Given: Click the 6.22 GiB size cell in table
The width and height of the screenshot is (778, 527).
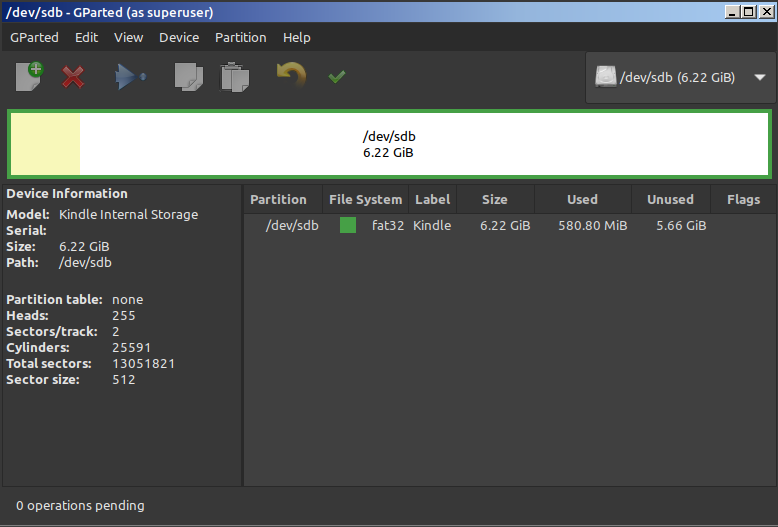Looking at the screenshot, I should coord(505,225).
